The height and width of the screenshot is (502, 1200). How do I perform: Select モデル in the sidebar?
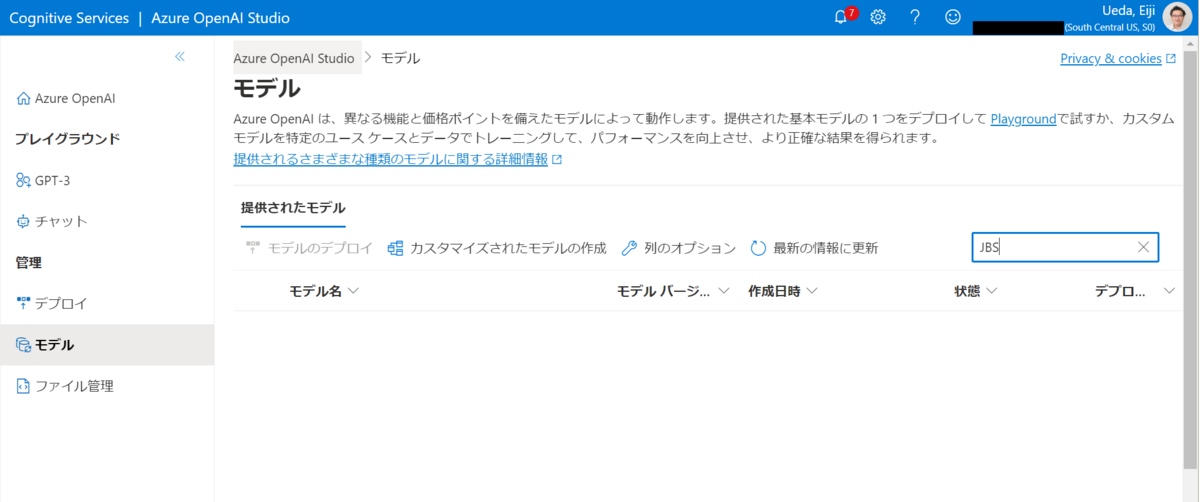[107, 344]
